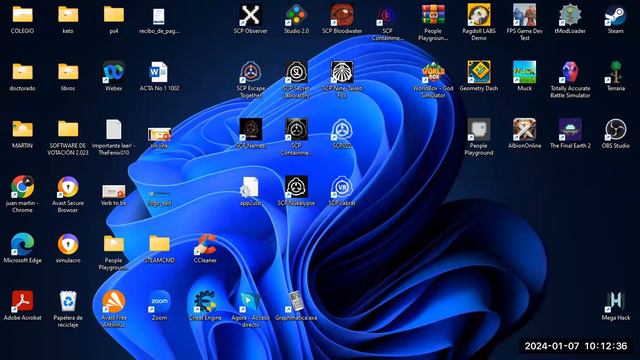Open the People Playgroun... folder
The width and height of the screenshot is (640, 360).
[113, 244]
